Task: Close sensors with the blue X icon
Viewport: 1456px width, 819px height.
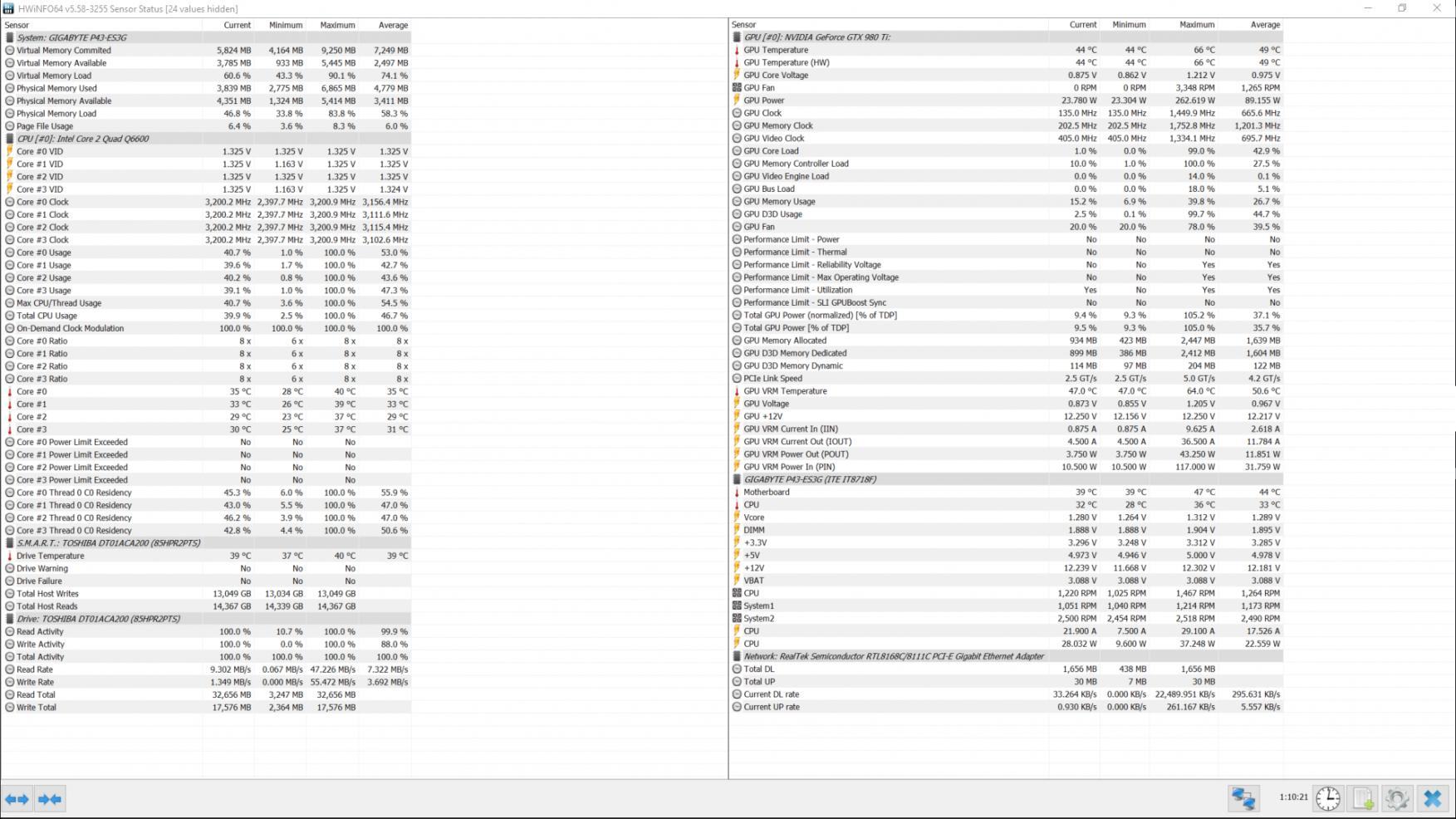Action: click(x=1433, y=798)
